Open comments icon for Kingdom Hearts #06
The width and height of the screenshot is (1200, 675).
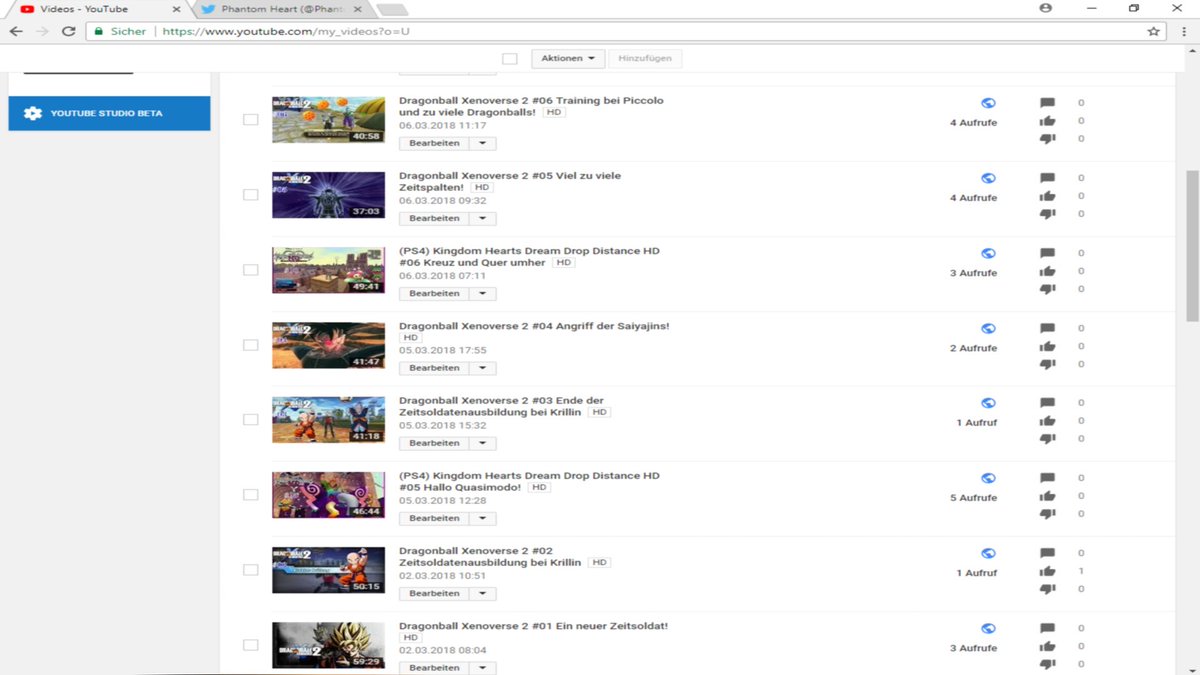coord(1047,253)
